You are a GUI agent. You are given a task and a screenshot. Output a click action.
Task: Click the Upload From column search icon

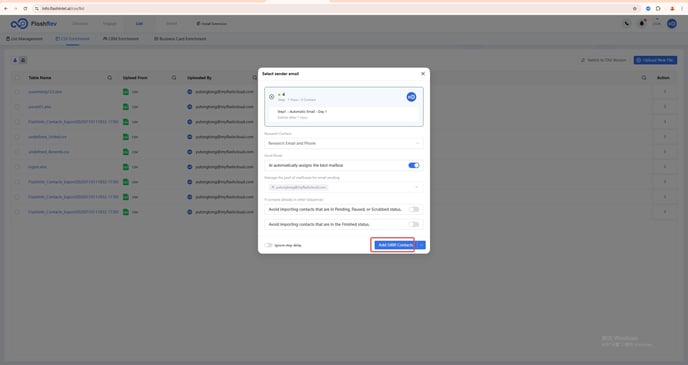coord(174,78)
